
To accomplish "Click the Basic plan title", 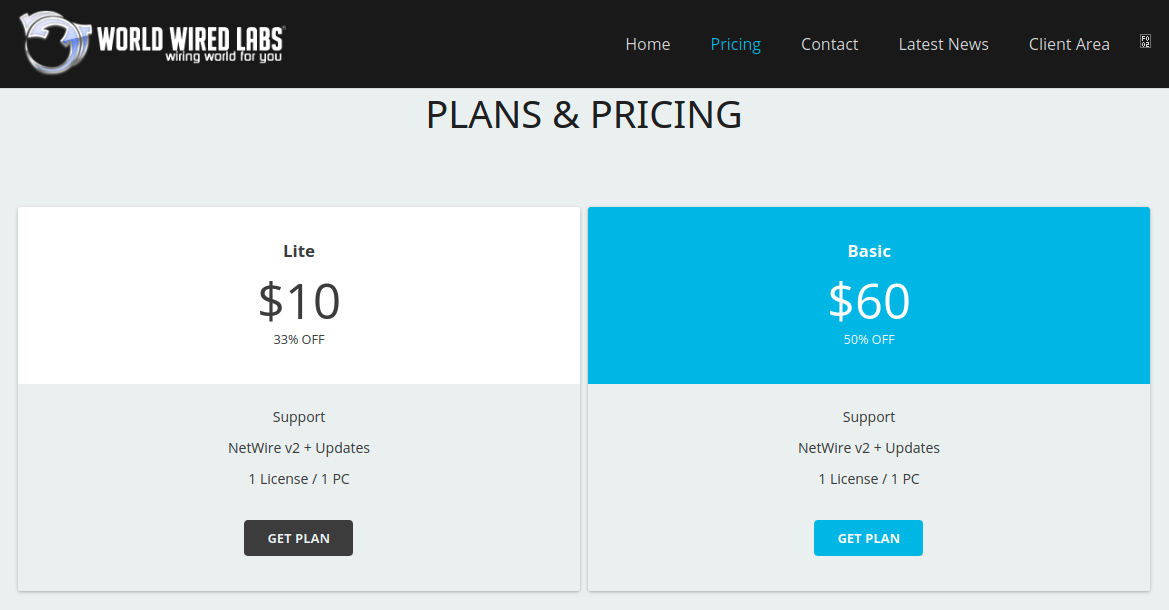I will coord(869,251).
